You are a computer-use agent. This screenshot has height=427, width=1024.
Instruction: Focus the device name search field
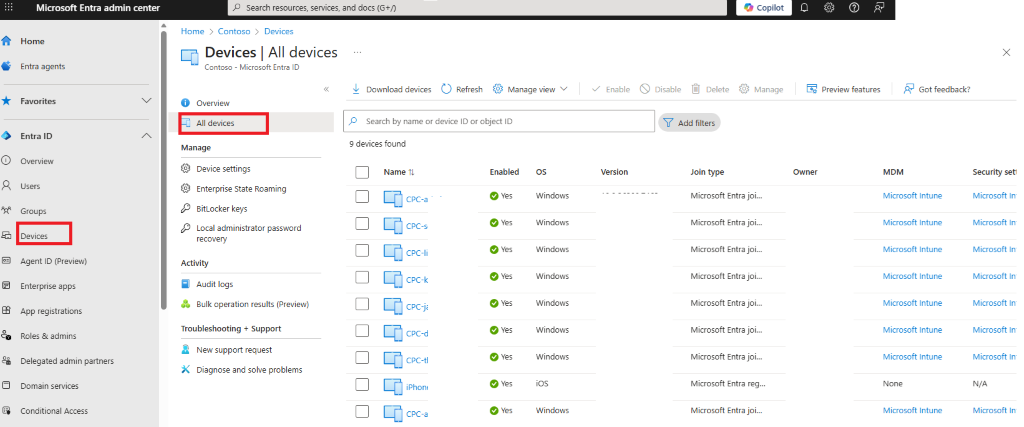coord(499,121)
